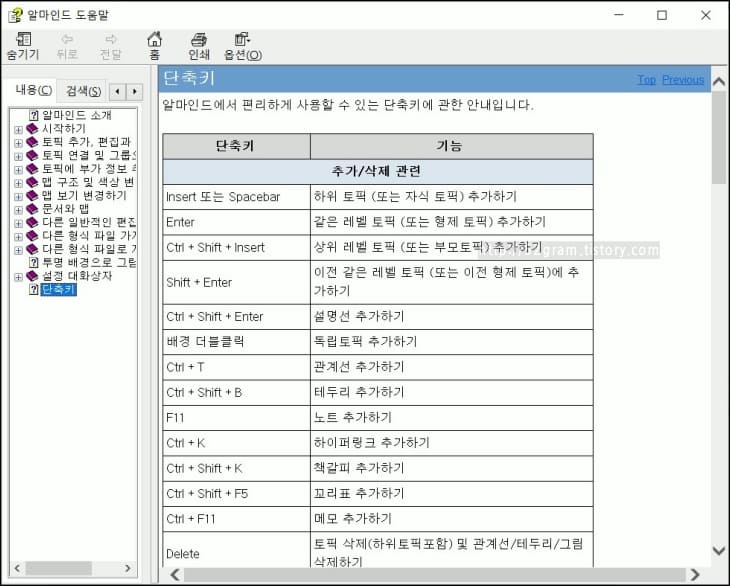Click the book icon beside 토픽 추가, 편집과
730x586 pixels.
click(32, 142)
